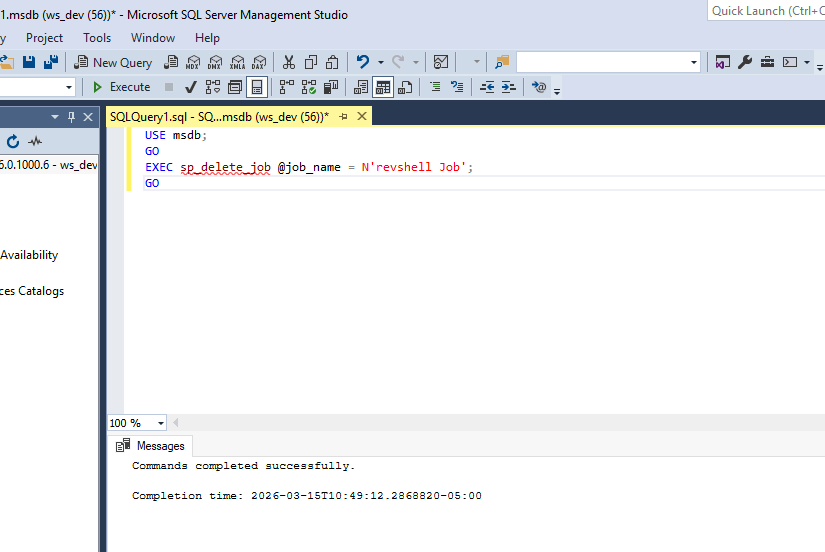Click the Copy icon
Viewport: 825px width, 552px height.
coord(310,62)
